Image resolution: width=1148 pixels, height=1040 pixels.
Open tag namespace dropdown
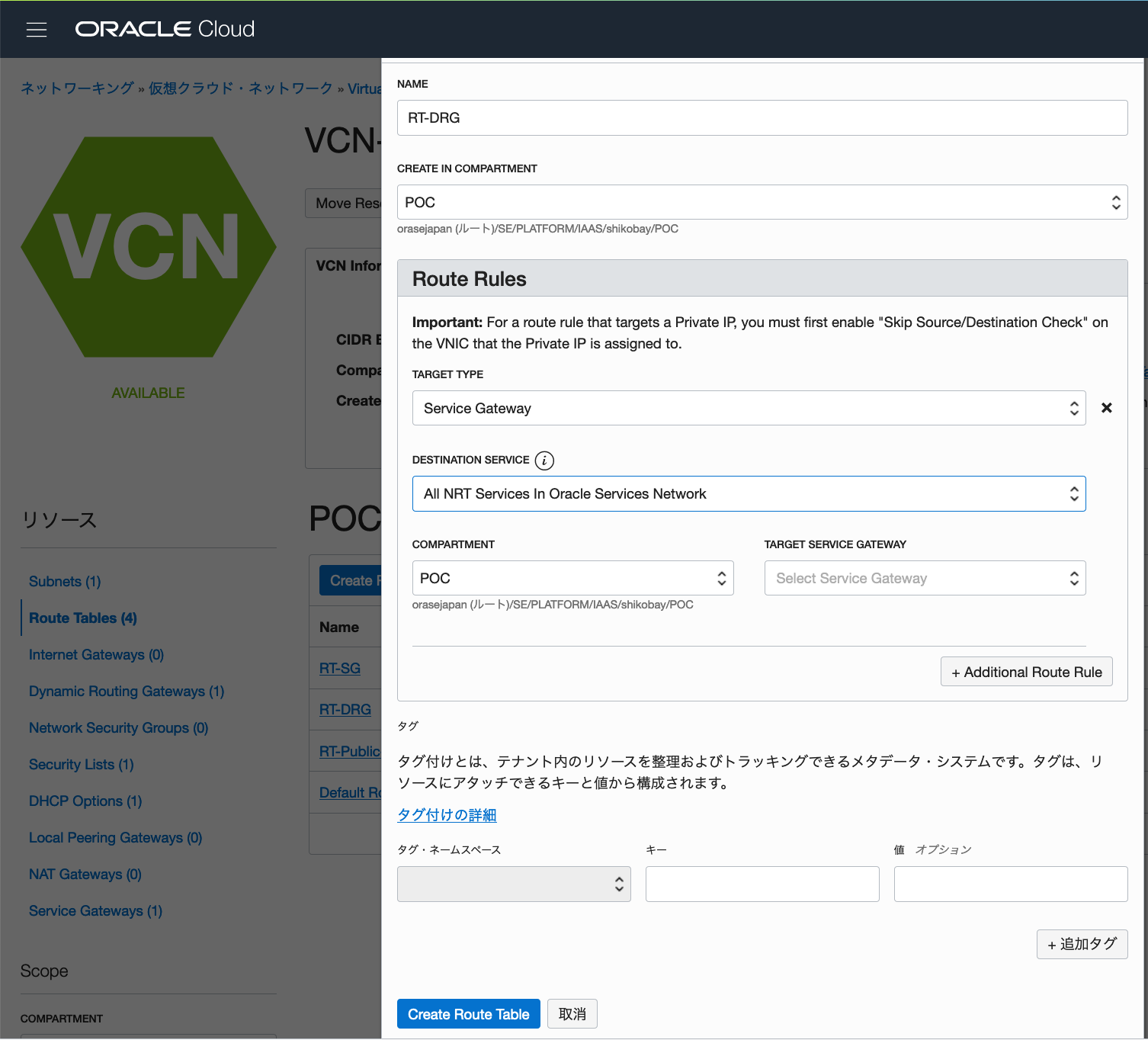(x=514, y=884)
